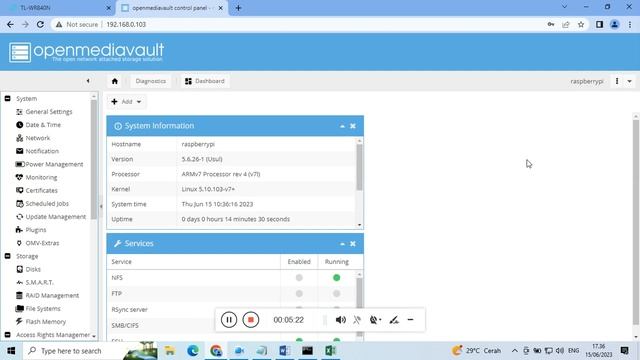Click the Enabled column header in Services
640x360 pixels.
tap(299, 262)
